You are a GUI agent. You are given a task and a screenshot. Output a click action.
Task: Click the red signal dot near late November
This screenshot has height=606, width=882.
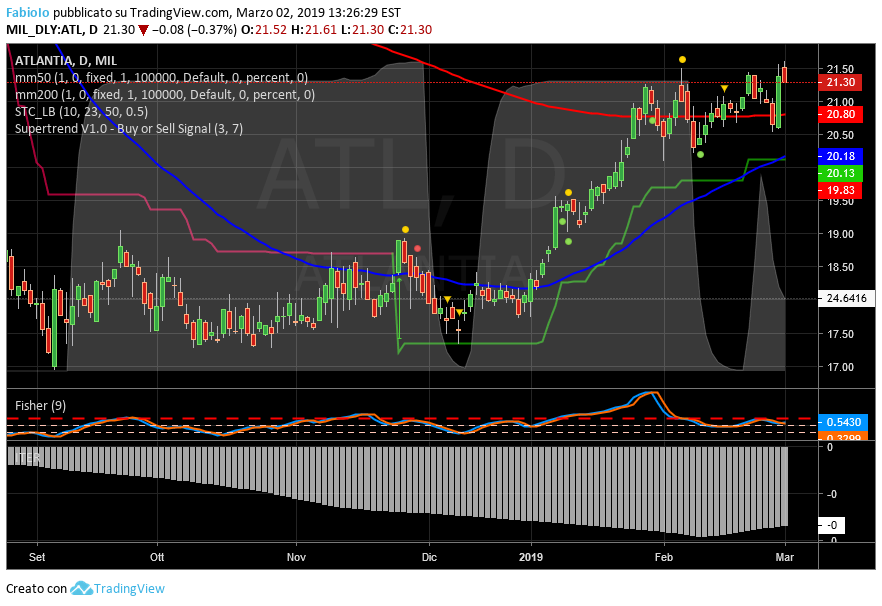click(417, 248)
